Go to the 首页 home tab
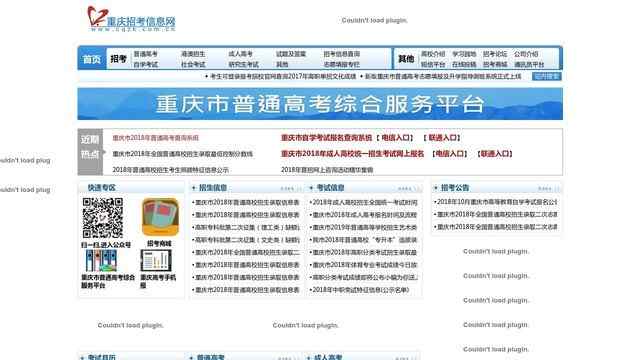 92,59
